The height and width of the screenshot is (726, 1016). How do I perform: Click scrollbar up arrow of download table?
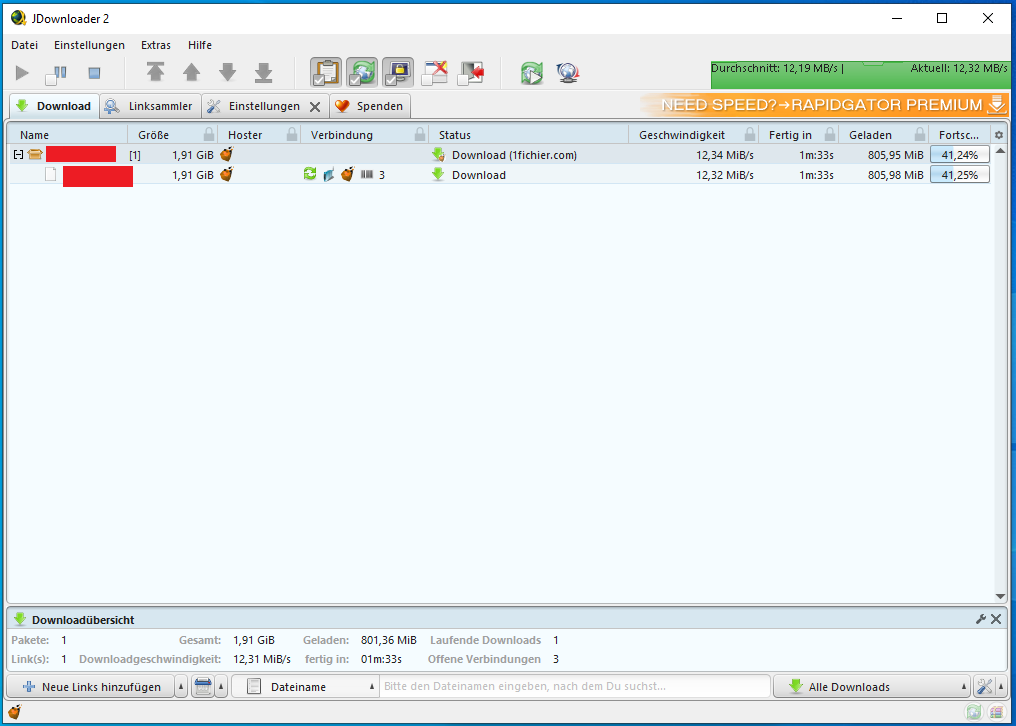(1000, 150)
